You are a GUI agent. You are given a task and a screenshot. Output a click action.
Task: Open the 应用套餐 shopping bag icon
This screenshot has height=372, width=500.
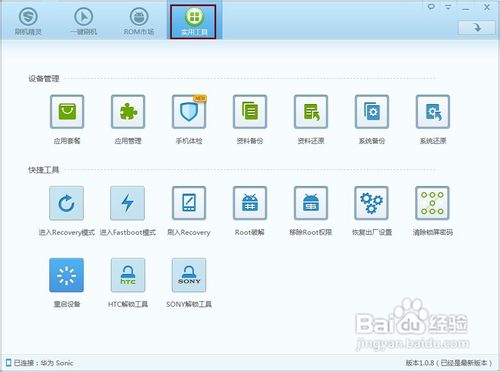67,111
